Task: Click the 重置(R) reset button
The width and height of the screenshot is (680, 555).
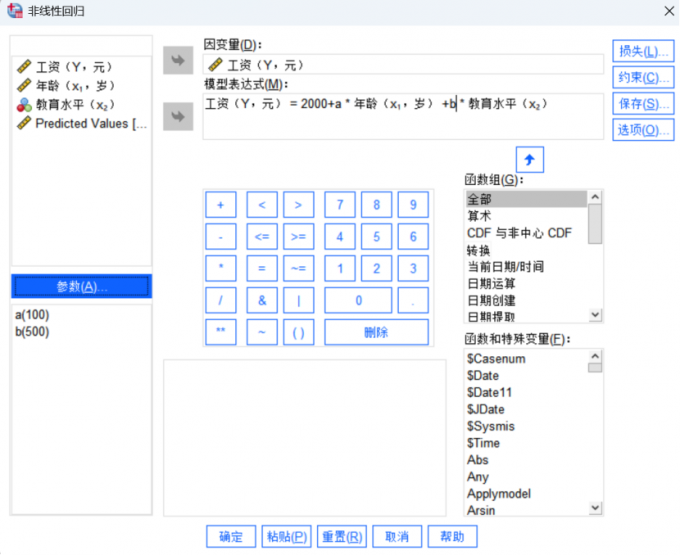Action: [x=342, y=537]
